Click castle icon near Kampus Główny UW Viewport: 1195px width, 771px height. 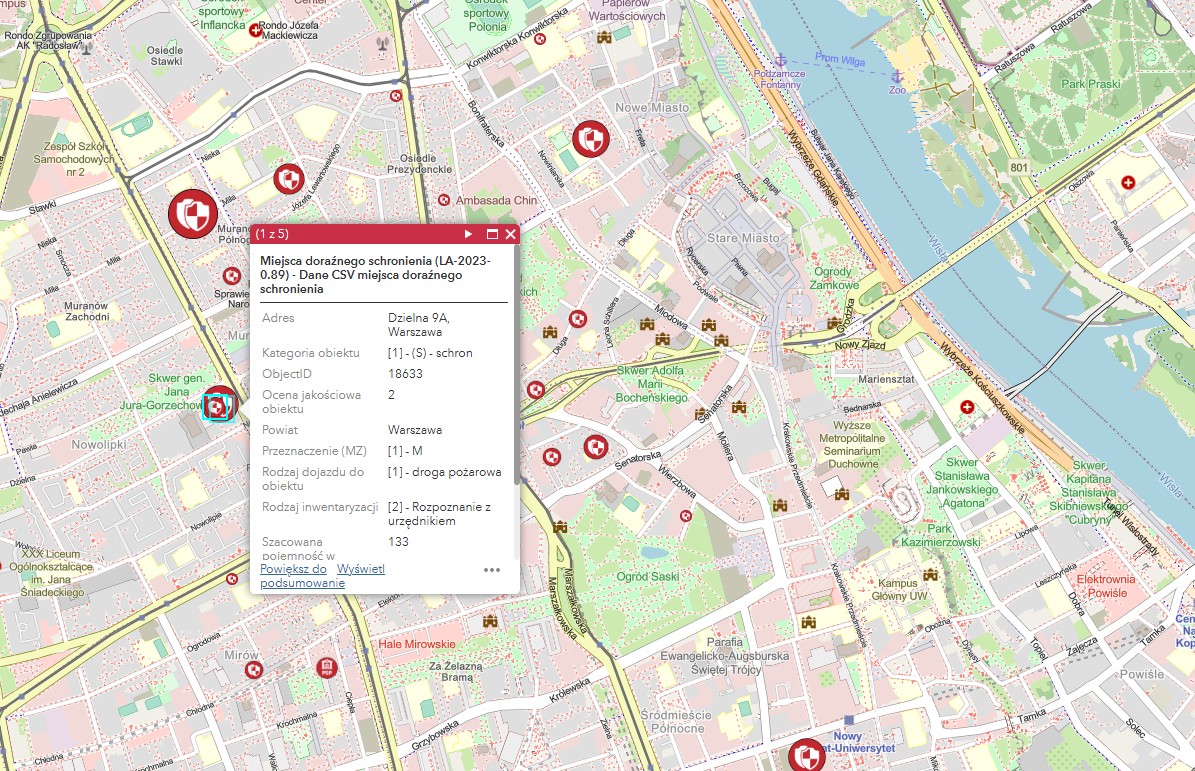(930, 574)
